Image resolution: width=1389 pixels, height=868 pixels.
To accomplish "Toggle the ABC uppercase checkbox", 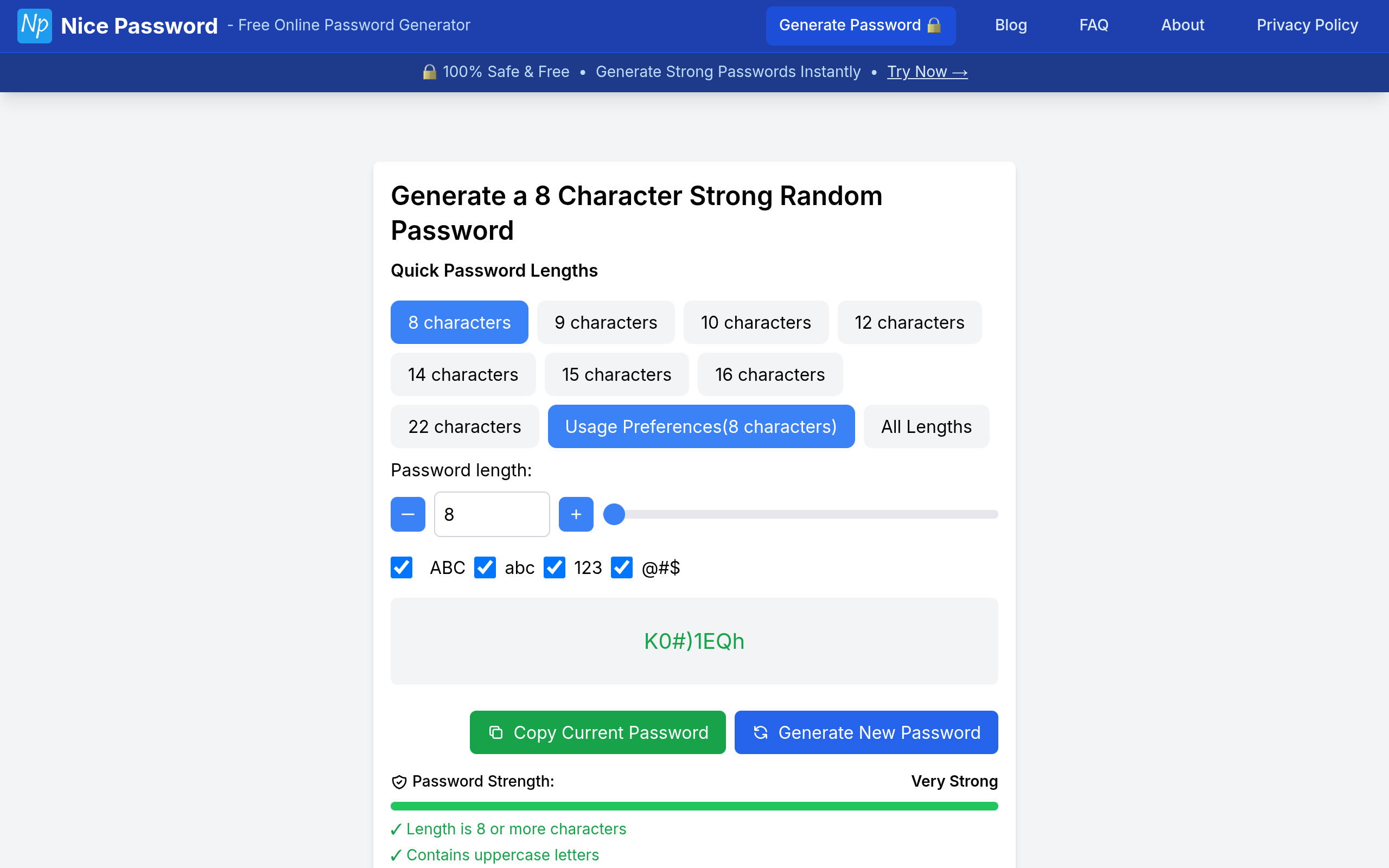I will pyautogui.click(x=401, y=568).
